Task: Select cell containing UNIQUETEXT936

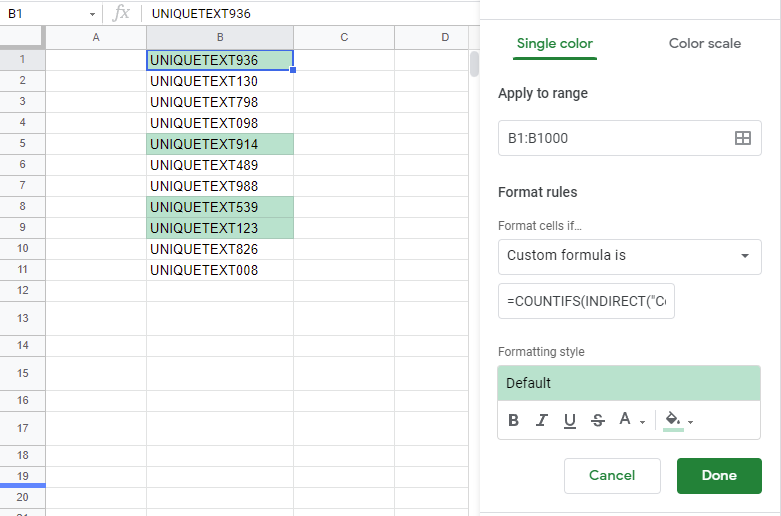Action: coord(220,60)
